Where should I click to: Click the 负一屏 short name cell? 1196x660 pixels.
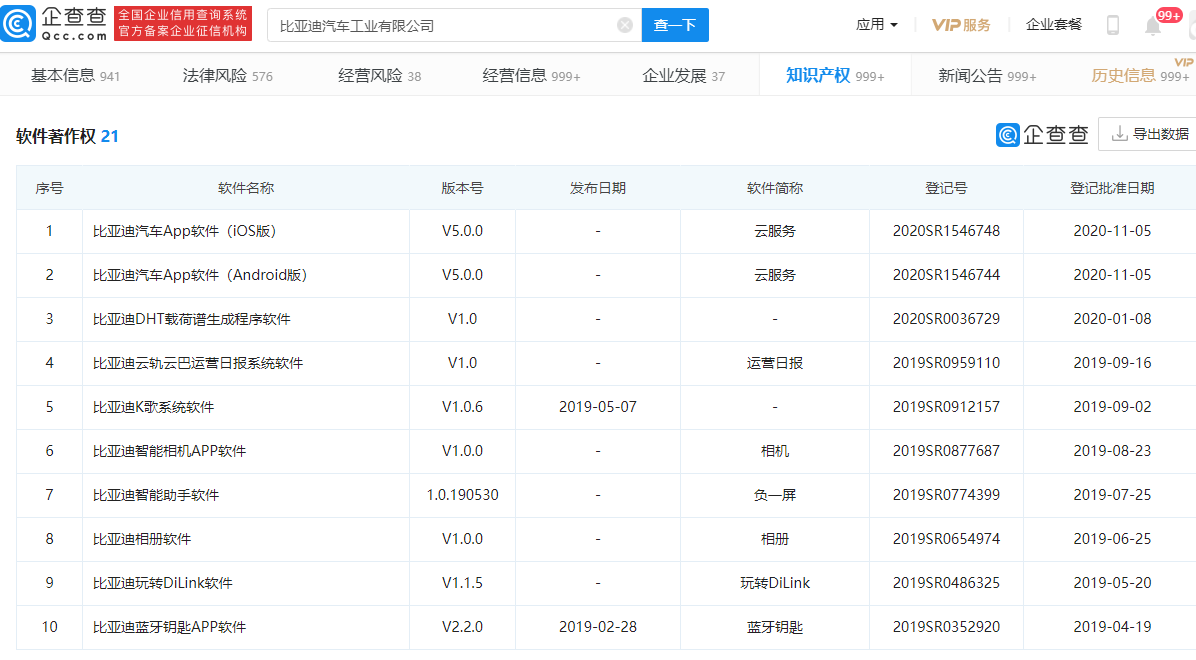(x=775, y=495)
